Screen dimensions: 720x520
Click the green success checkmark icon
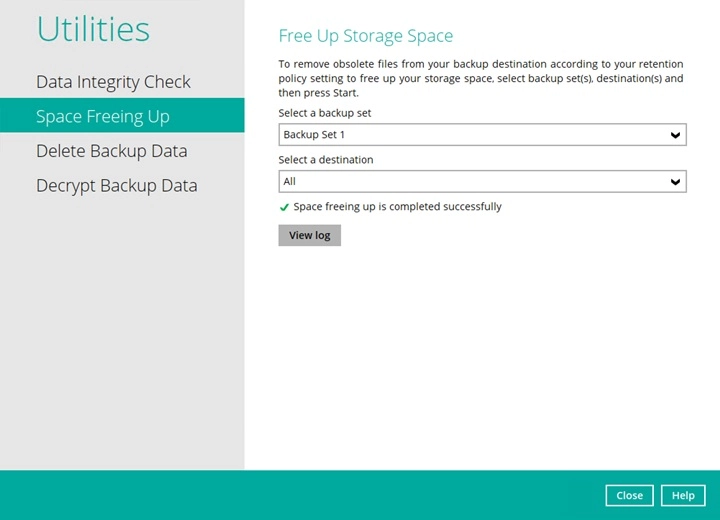click(x=284, y=208)
